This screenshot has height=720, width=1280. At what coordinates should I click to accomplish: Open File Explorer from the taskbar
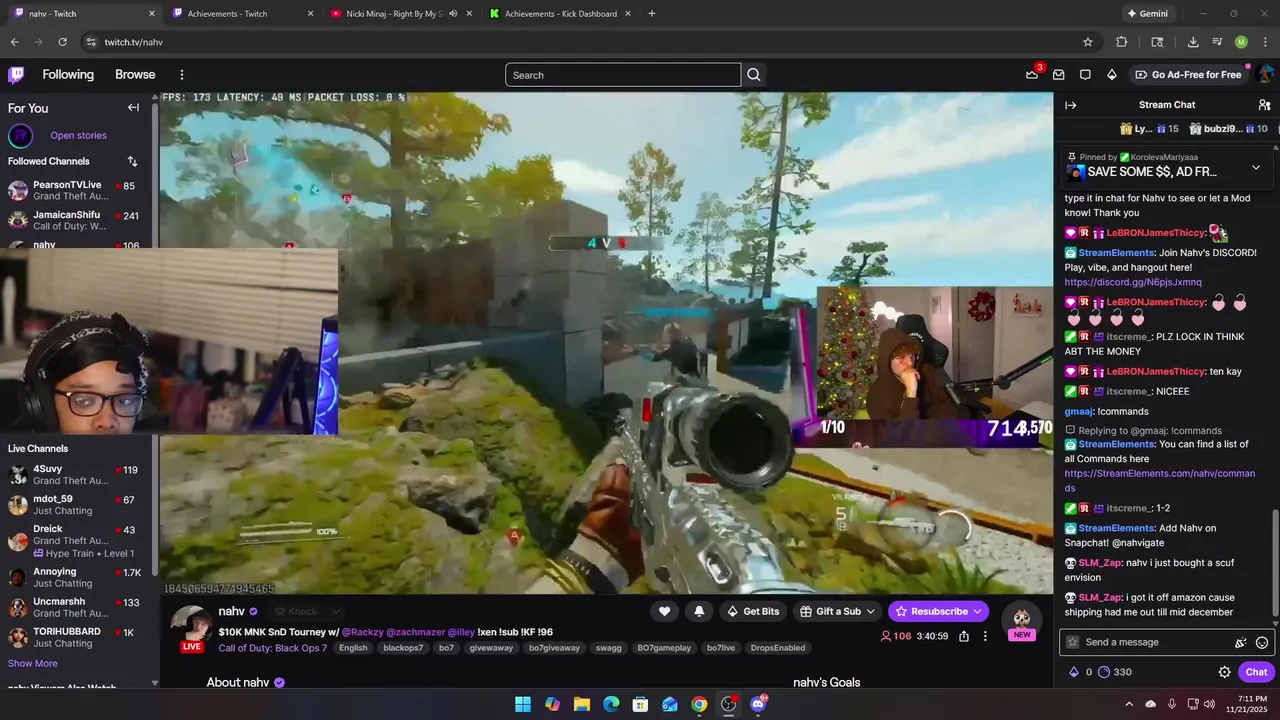click(x=581, y=704)
